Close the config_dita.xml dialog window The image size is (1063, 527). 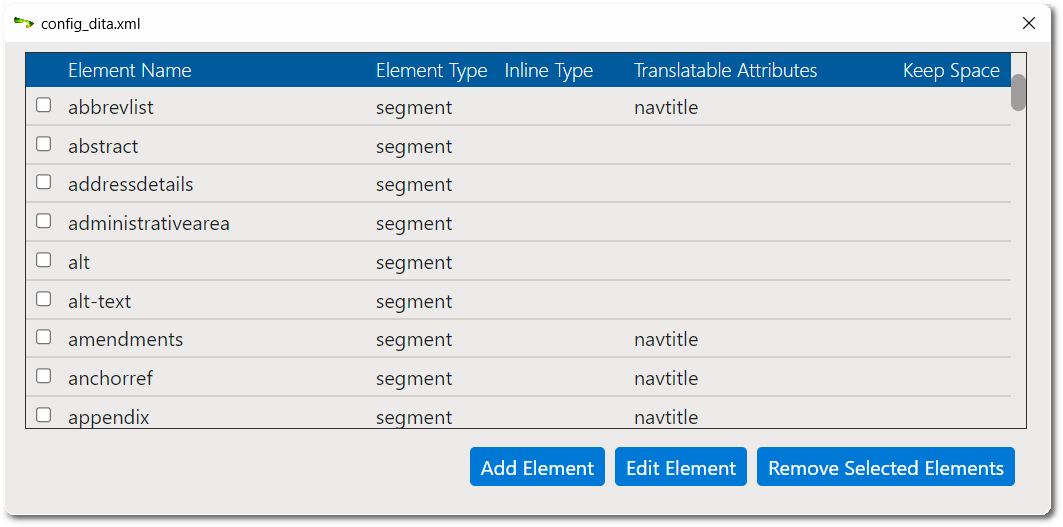[1028, 23]
